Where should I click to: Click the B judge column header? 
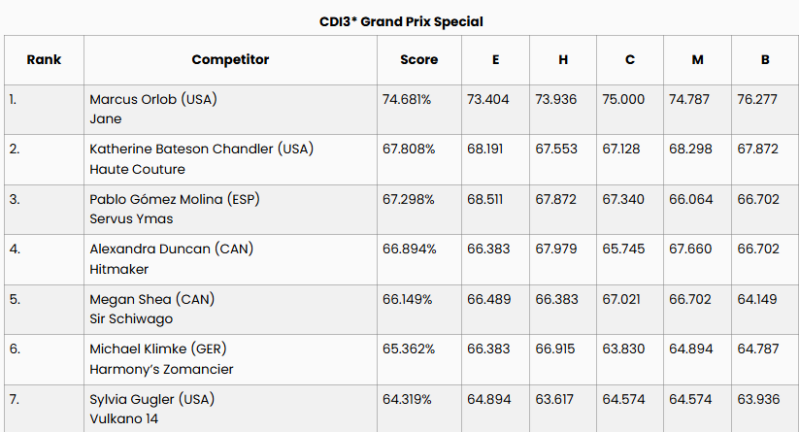coord(765,60)
